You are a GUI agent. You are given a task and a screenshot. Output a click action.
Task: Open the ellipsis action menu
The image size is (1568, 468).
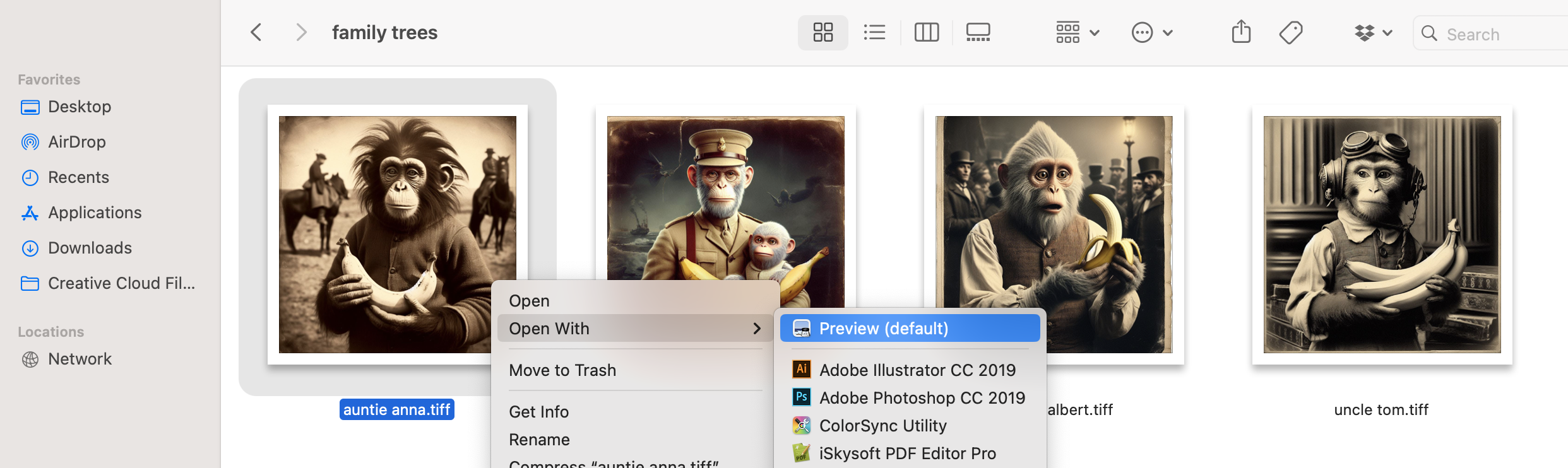[1152, 32]
